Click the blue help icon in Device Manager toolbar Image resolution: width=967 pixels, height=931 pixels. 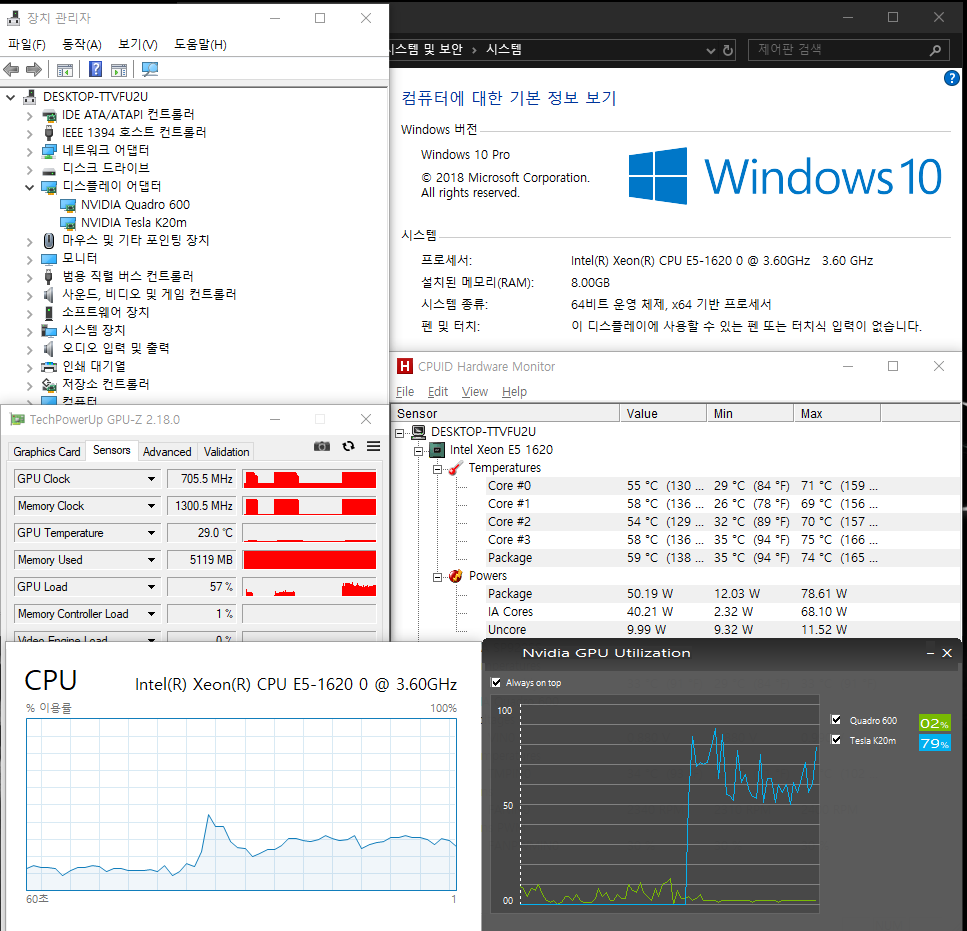click(x=96, y=69)
